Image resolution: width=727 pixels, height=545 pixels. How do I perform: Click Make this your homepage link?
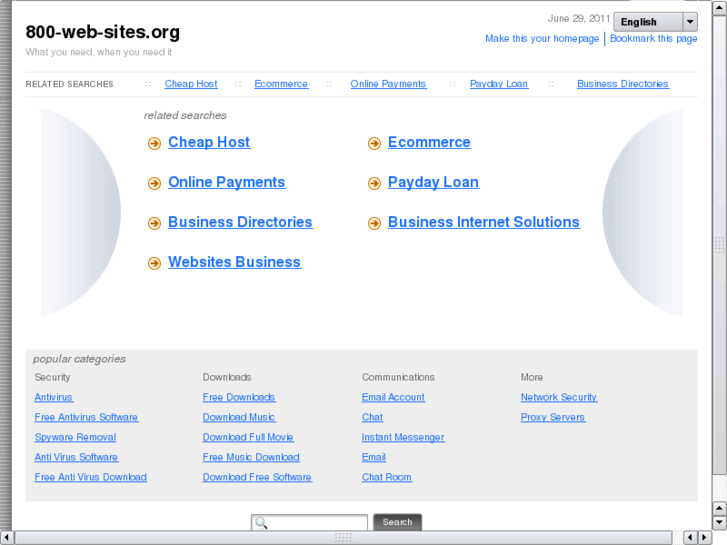point(542,38)
